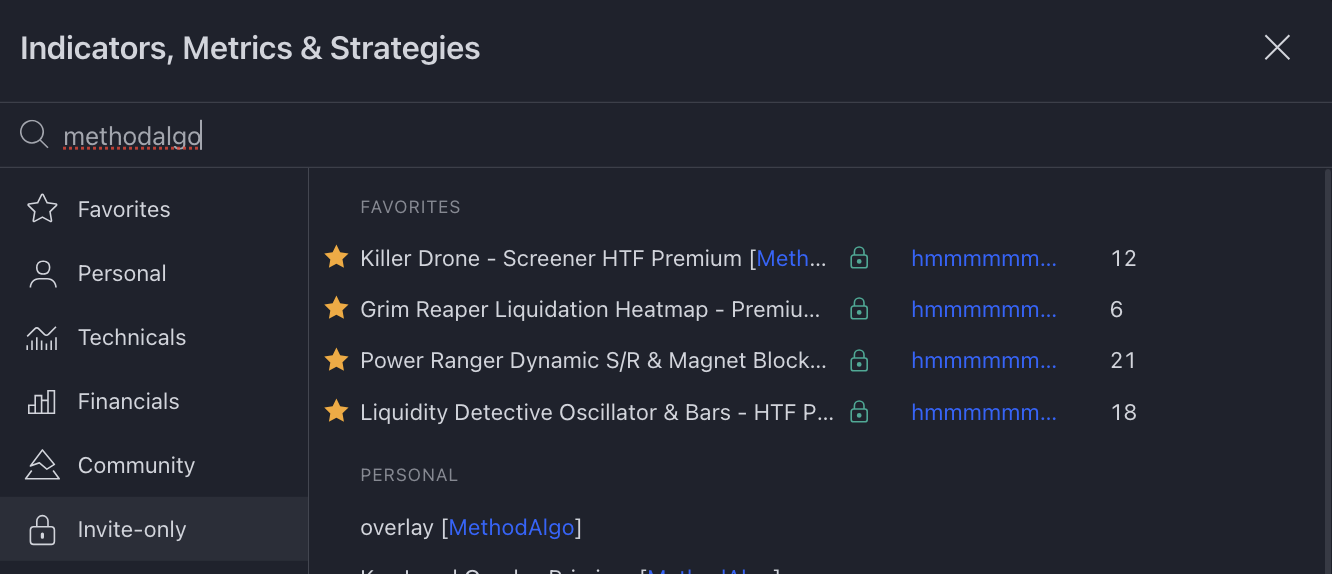Add the overlay [MethodAlgo] indicator
The image size is (1332, 574).
pyautogui.click(x=470, y=527)
